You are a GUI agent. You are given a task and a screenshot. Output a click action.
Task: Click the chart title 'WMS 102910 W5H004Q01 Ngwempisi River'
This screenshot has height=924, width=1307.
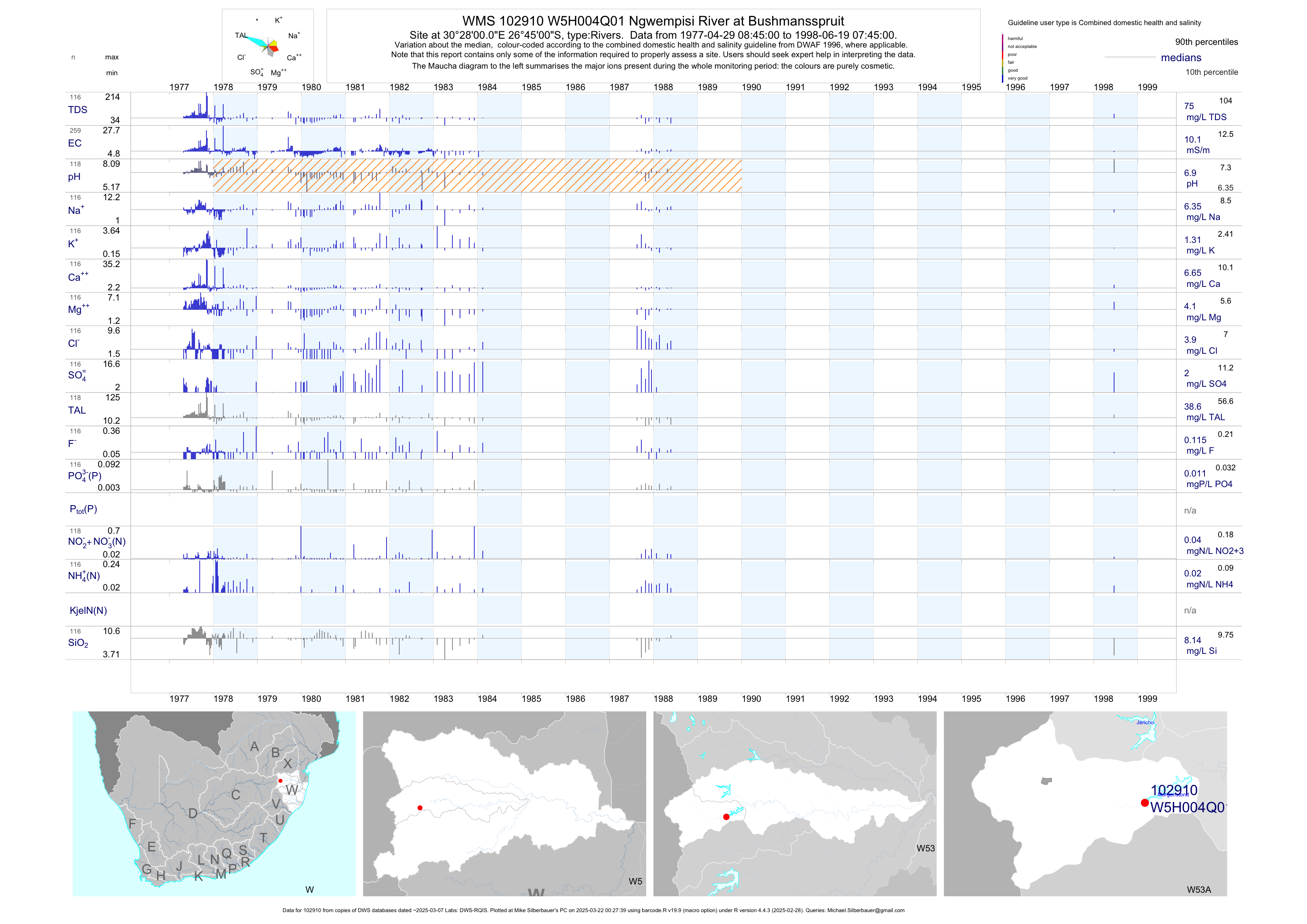coord(653,21)
